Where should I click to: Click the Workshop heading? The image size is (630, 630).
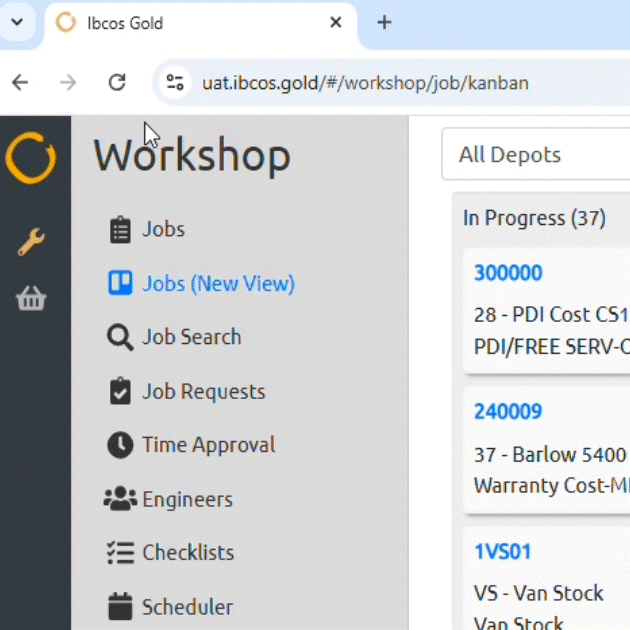pyautogui.click(x=192, y=156)
